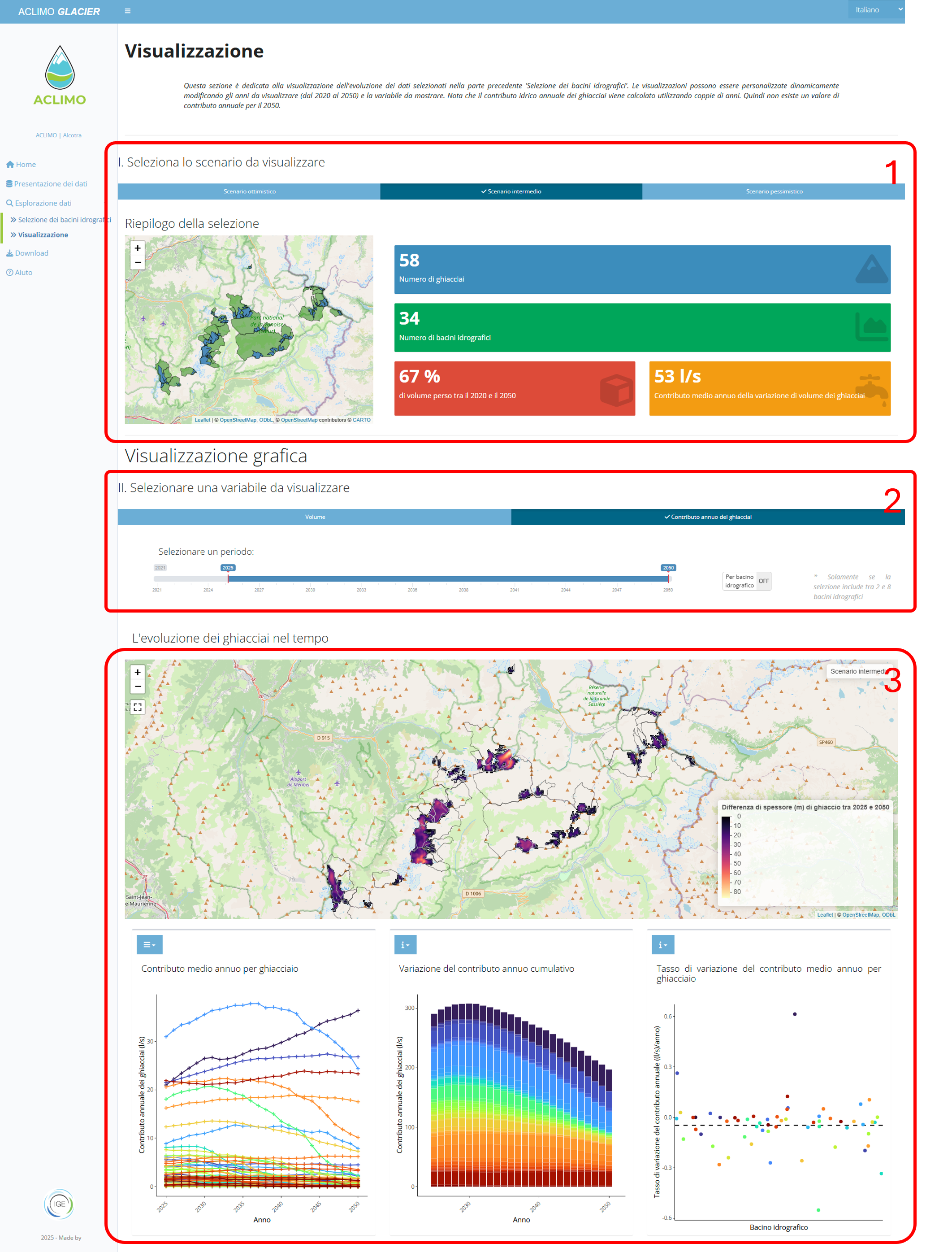Viewport: 952px width, 1252px height.
Task: Open the options dropdown above Contributo medio annuo chart
Action: pos(149,944)
